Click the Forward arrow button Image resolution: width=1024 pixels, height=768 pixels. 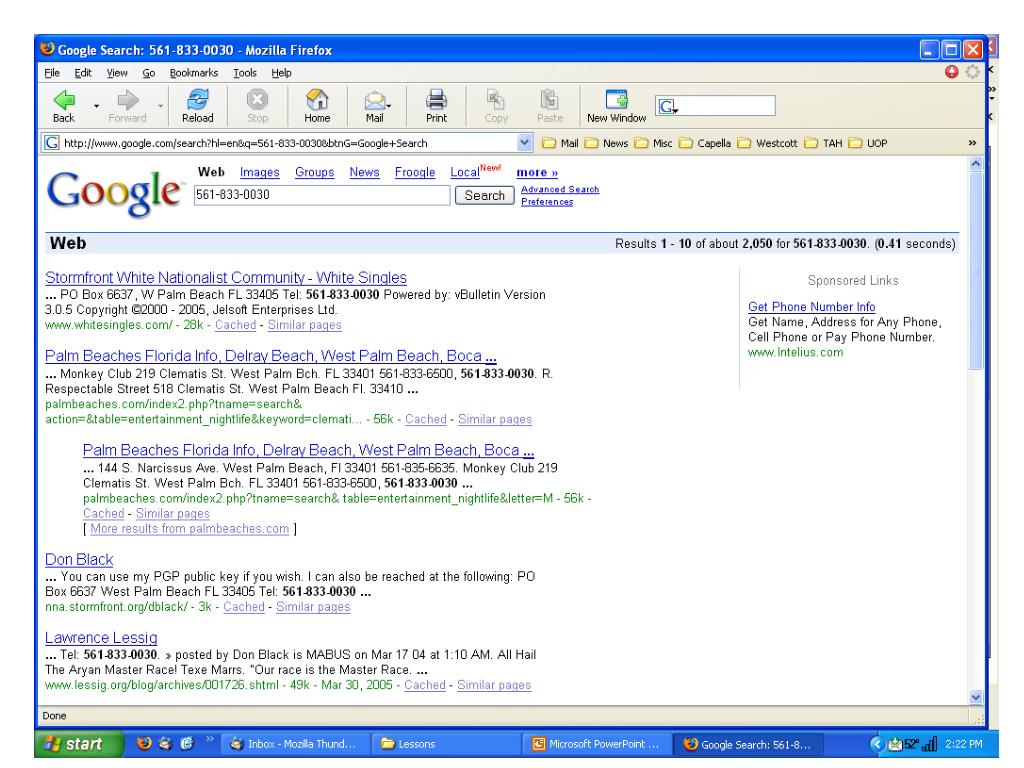tap(127, 106)
